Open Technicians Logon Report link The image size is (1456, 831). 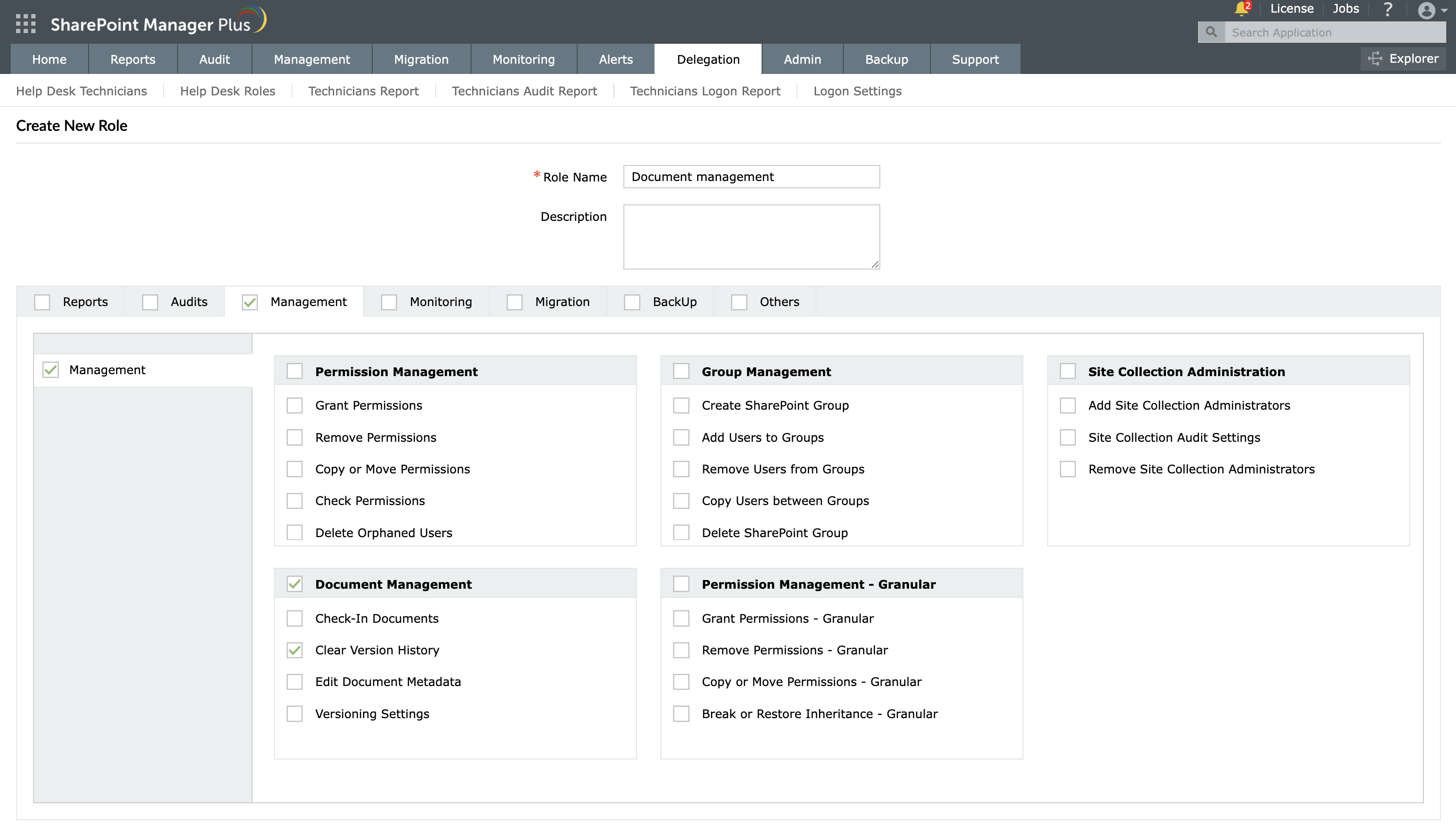click(x=705, y=91)
